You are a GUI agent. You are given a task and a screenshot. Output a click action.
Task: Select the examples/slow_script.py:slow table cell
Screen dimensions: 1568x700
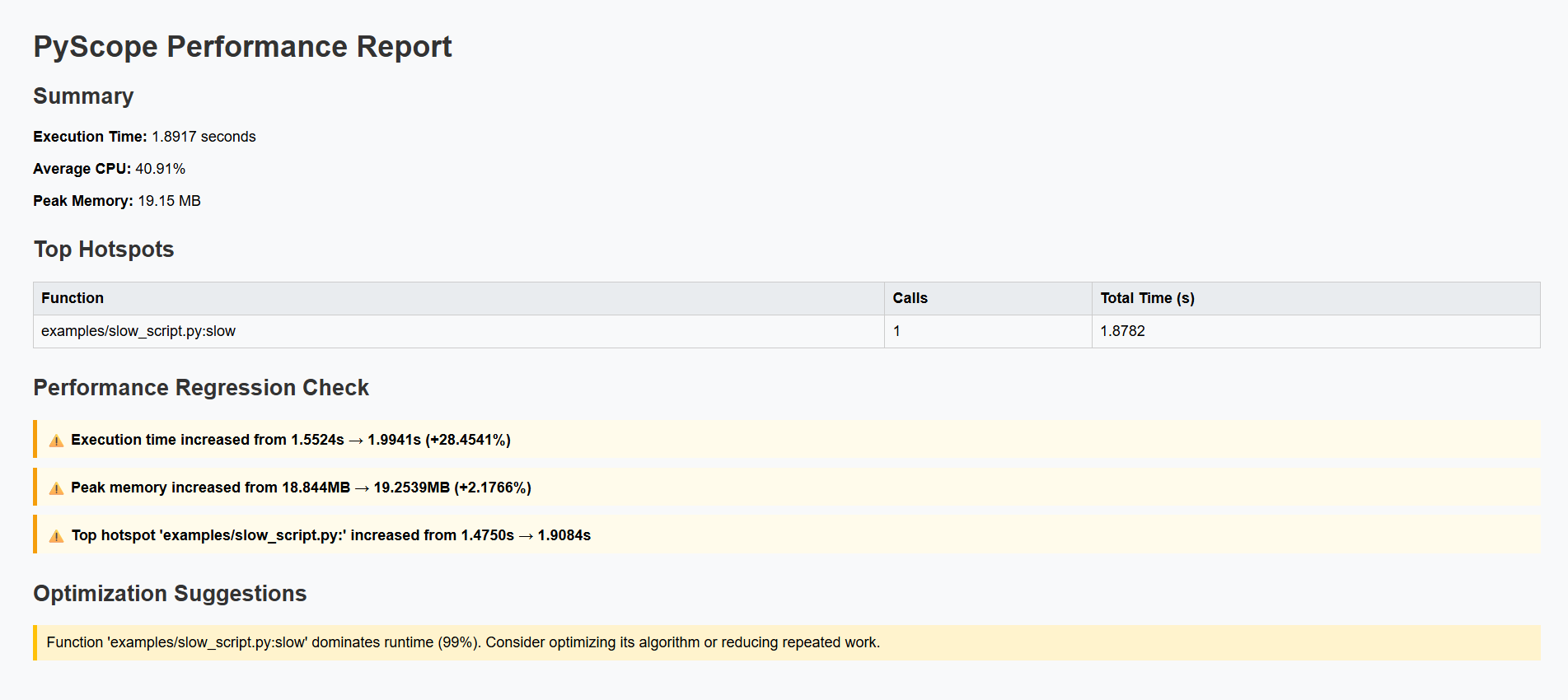[x=459, y=331]
